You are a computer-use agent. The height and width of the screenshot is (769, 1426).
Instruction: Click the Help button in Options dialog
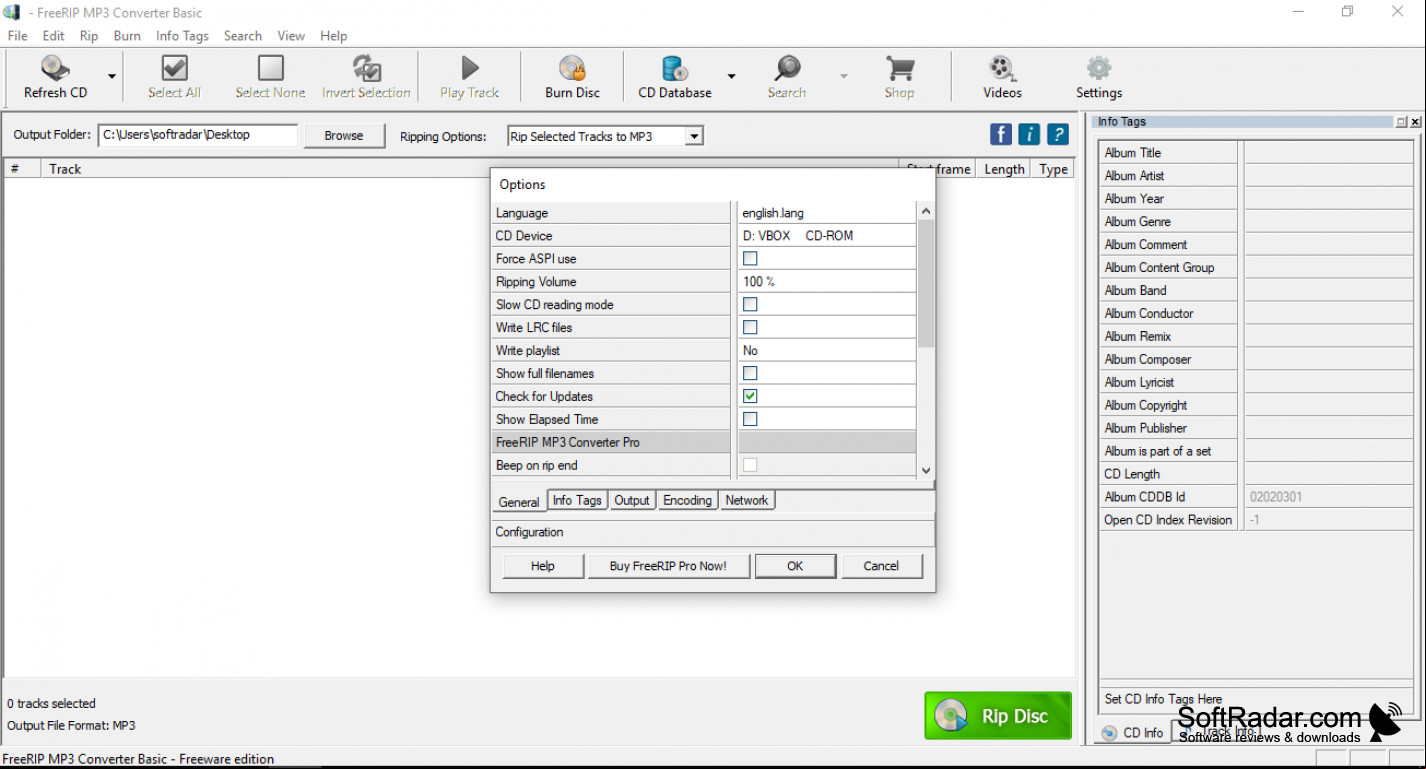tap(542, 566)
